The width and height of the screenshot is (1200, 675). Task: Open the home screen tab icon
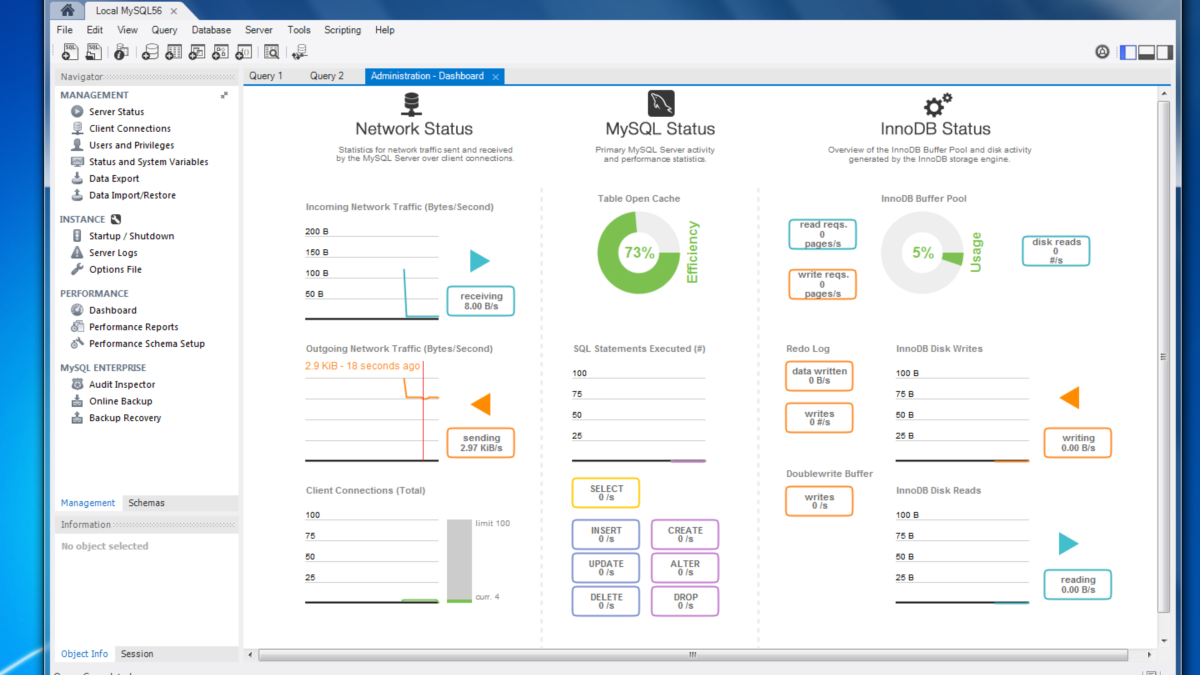click(x=67, y=10)
